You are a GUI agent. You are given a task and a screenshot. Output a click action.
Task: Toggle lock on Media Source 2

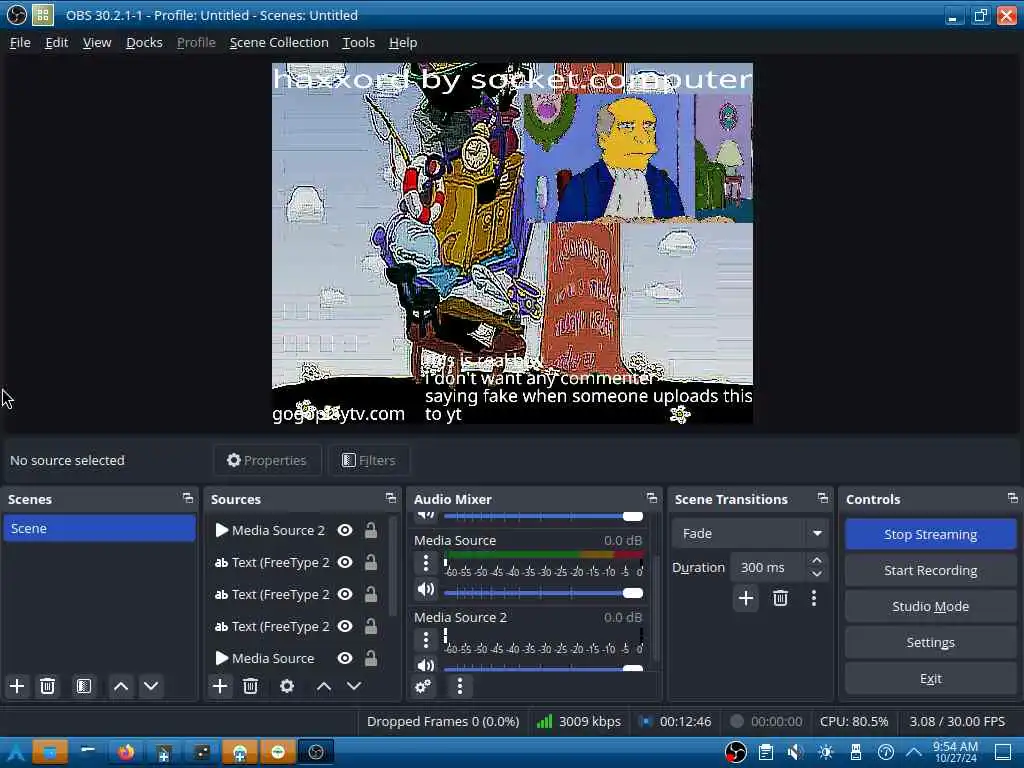point(371,530)
